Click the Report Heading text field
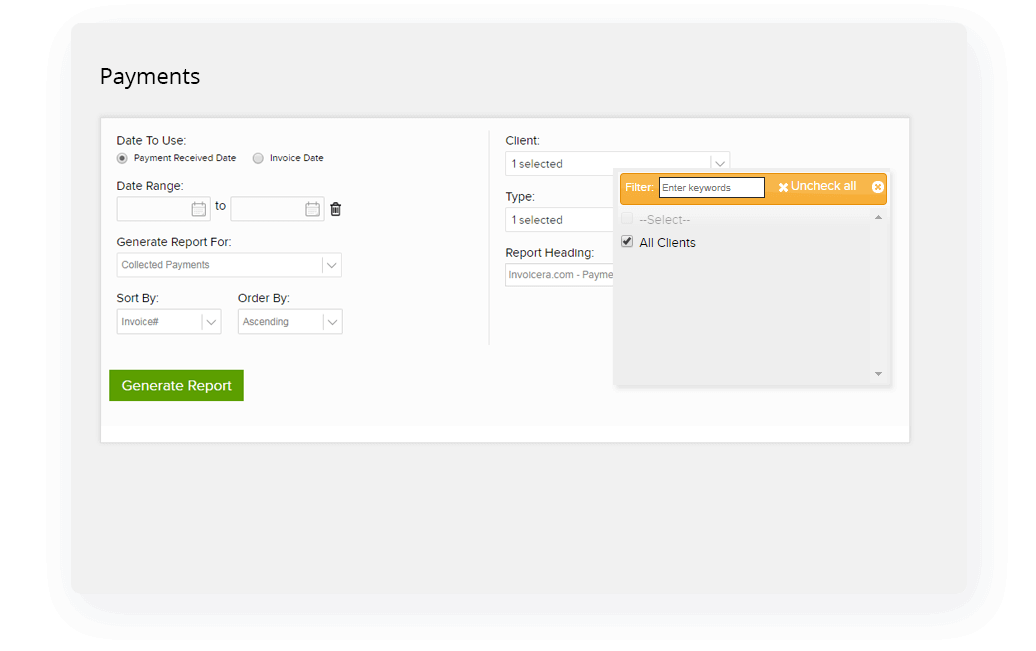1036x651 pixels. pyautogui.click(x=560, y=275)
